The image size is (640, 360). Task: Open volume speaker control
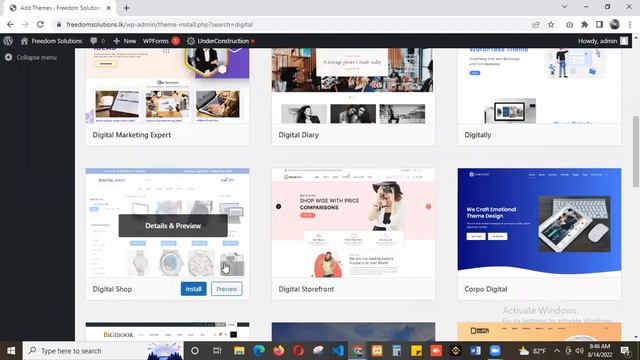tap(580, 351)
